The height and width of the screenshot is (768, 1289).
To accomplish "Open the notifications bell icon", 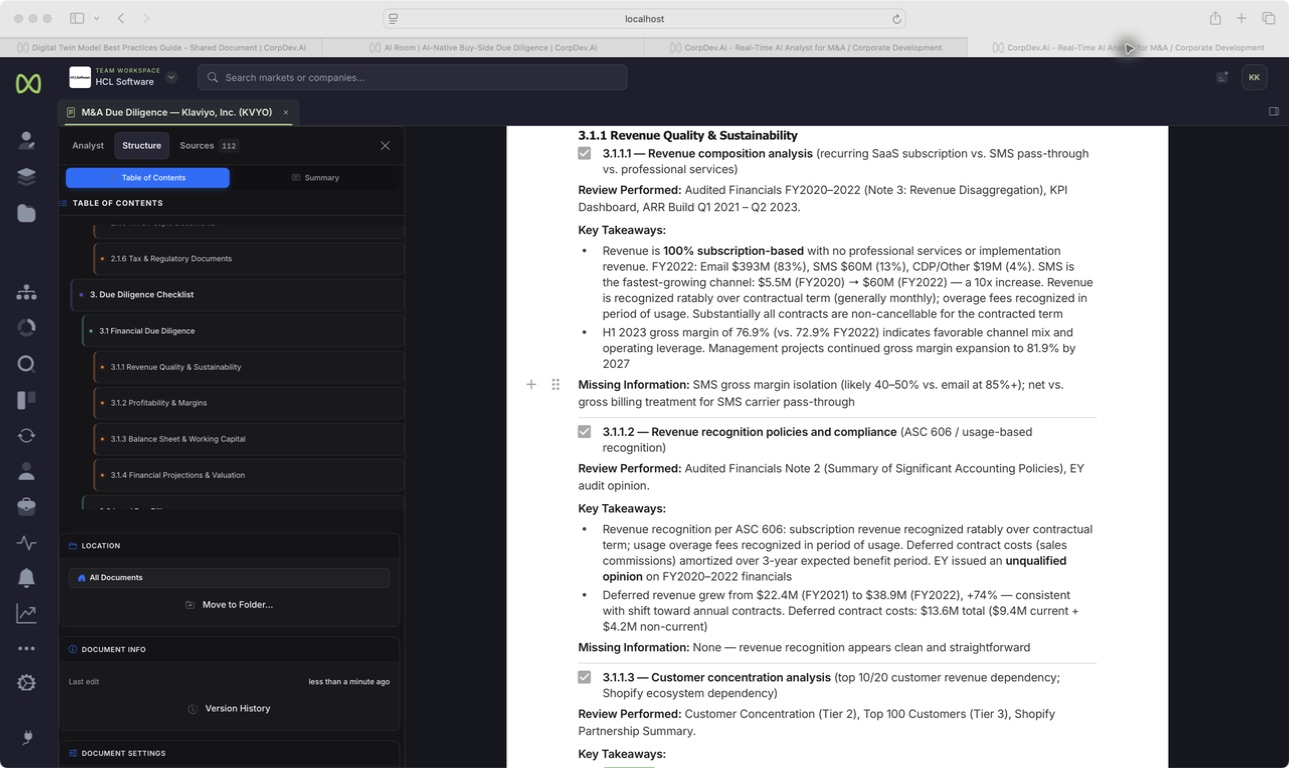I will (x=27, y=578).
